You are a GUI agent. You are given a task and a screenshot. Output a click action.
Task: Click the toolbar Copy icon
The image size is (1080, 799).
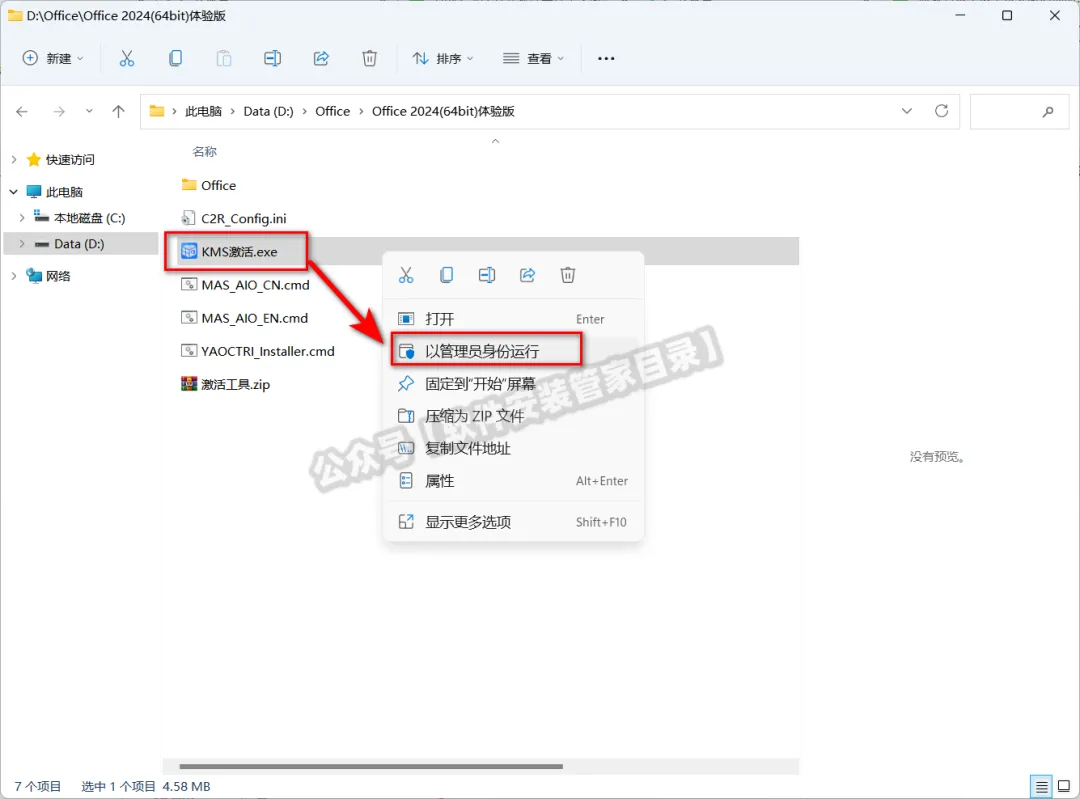click(176, 59)
